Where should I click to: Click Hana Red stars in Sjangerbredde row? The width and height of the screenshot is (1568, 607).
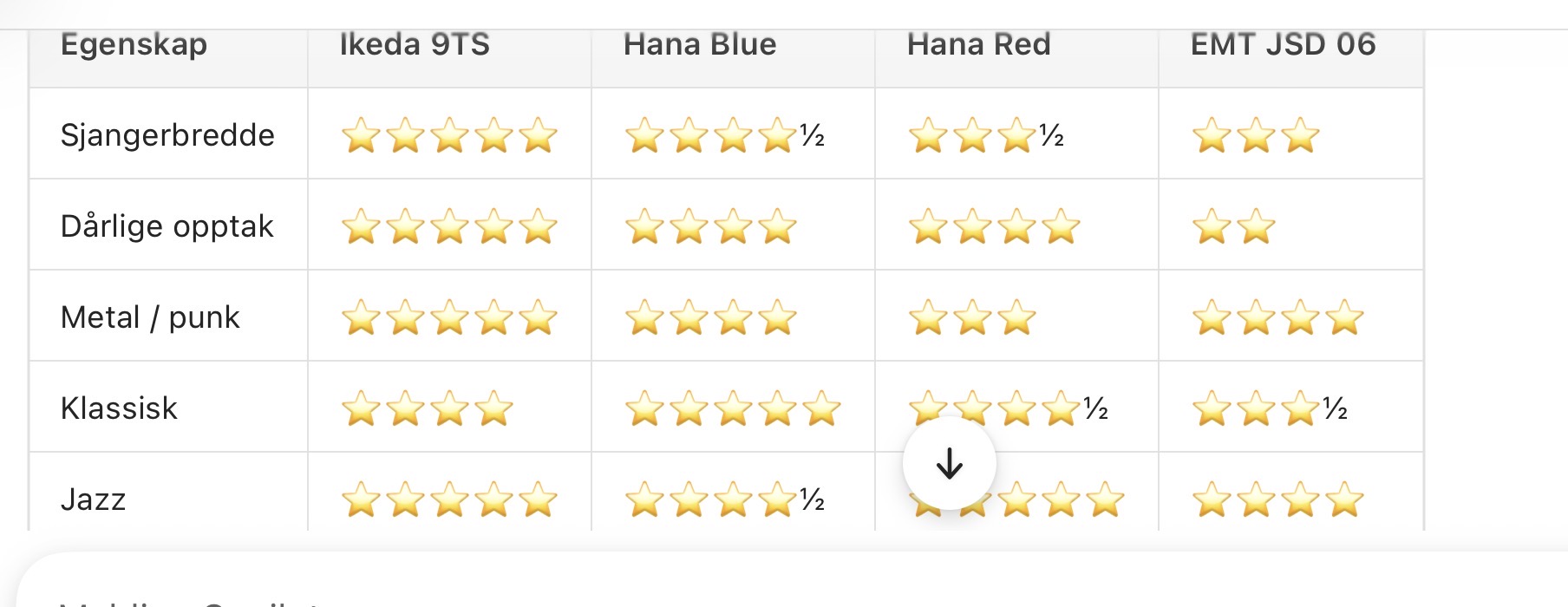tap(985, 136)
